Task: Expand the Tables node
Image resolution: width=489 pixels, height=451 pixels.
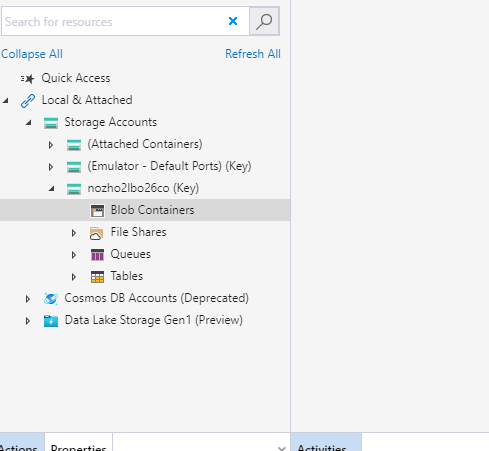Action: (74, 277)
